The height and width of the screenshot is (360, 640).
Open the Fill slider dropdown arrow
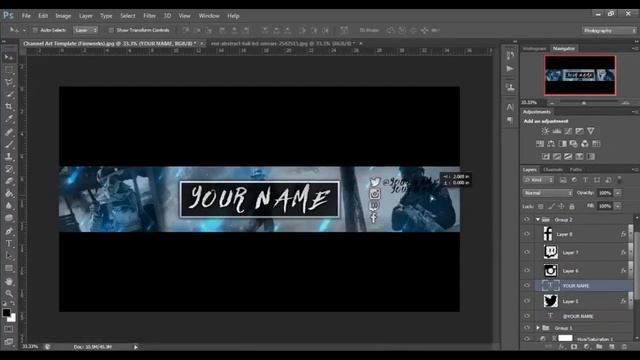tap(618, 206)
